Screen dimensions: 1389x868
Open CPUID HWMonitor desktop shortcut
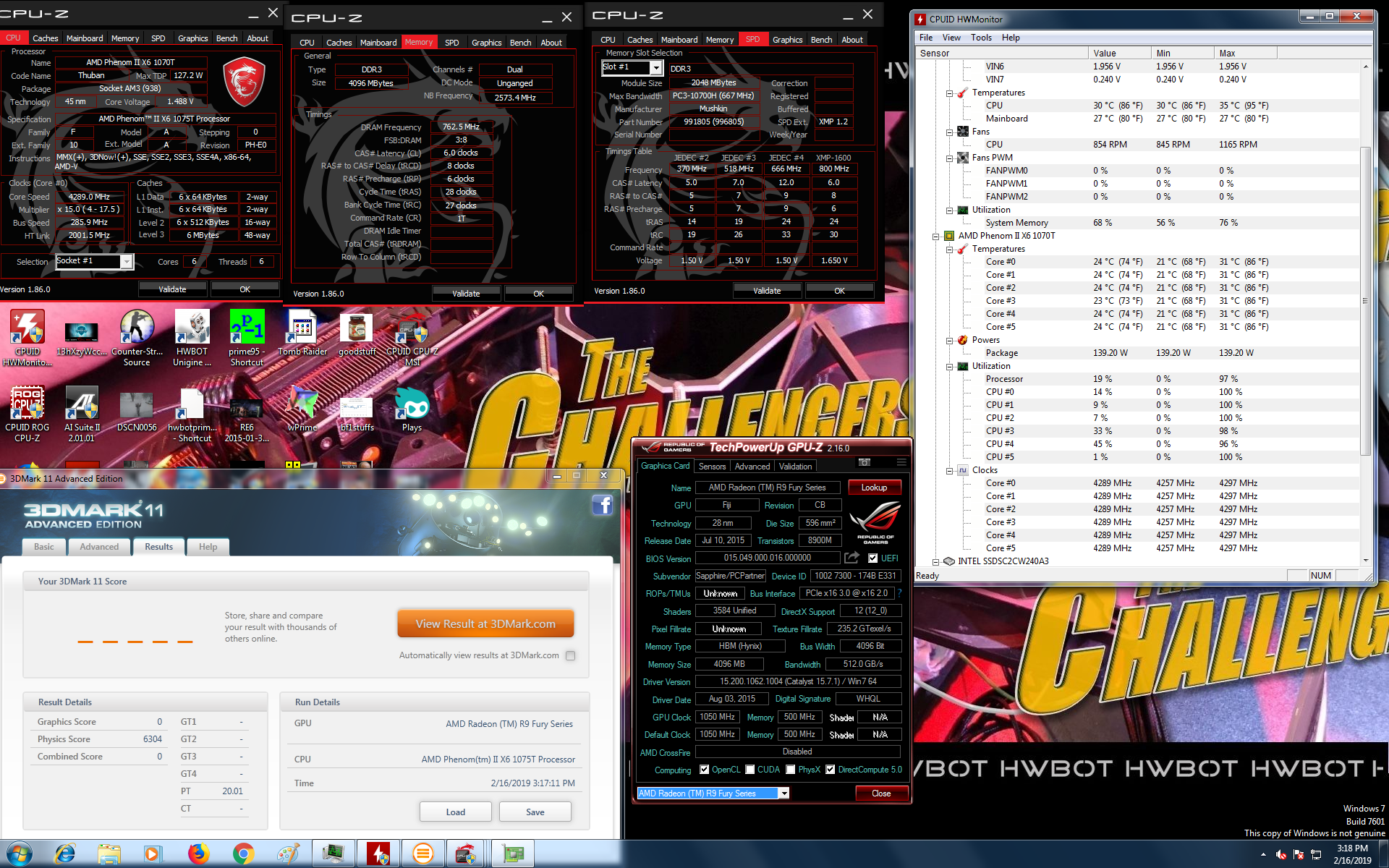(27, 337)
